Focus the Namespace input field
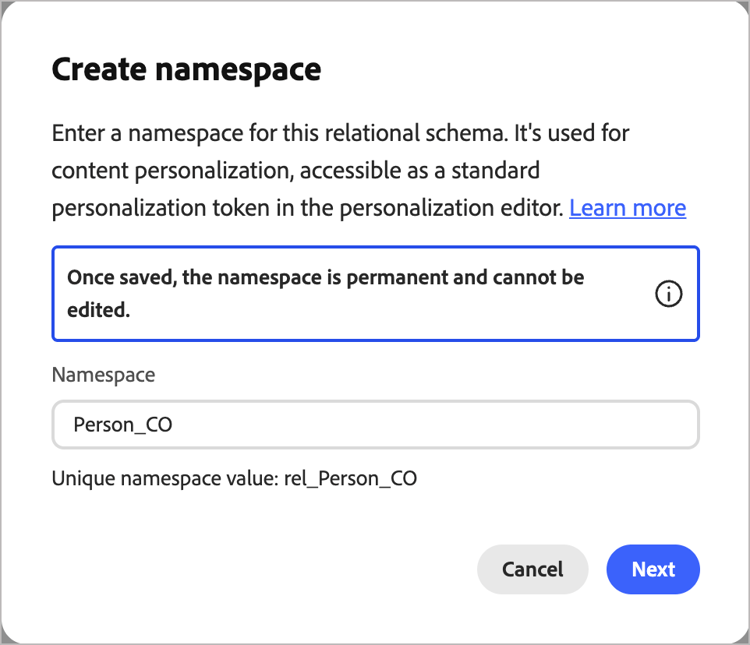The height and width of the screenshot is (645, 750). click(375, 425)
